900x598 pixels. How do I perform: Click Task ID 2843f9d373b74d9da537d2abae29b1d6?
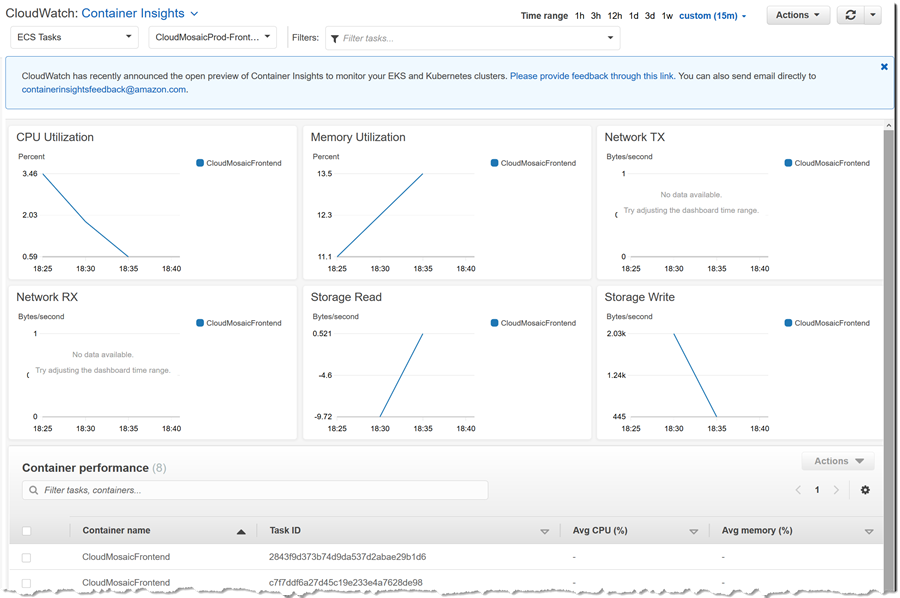347,557
